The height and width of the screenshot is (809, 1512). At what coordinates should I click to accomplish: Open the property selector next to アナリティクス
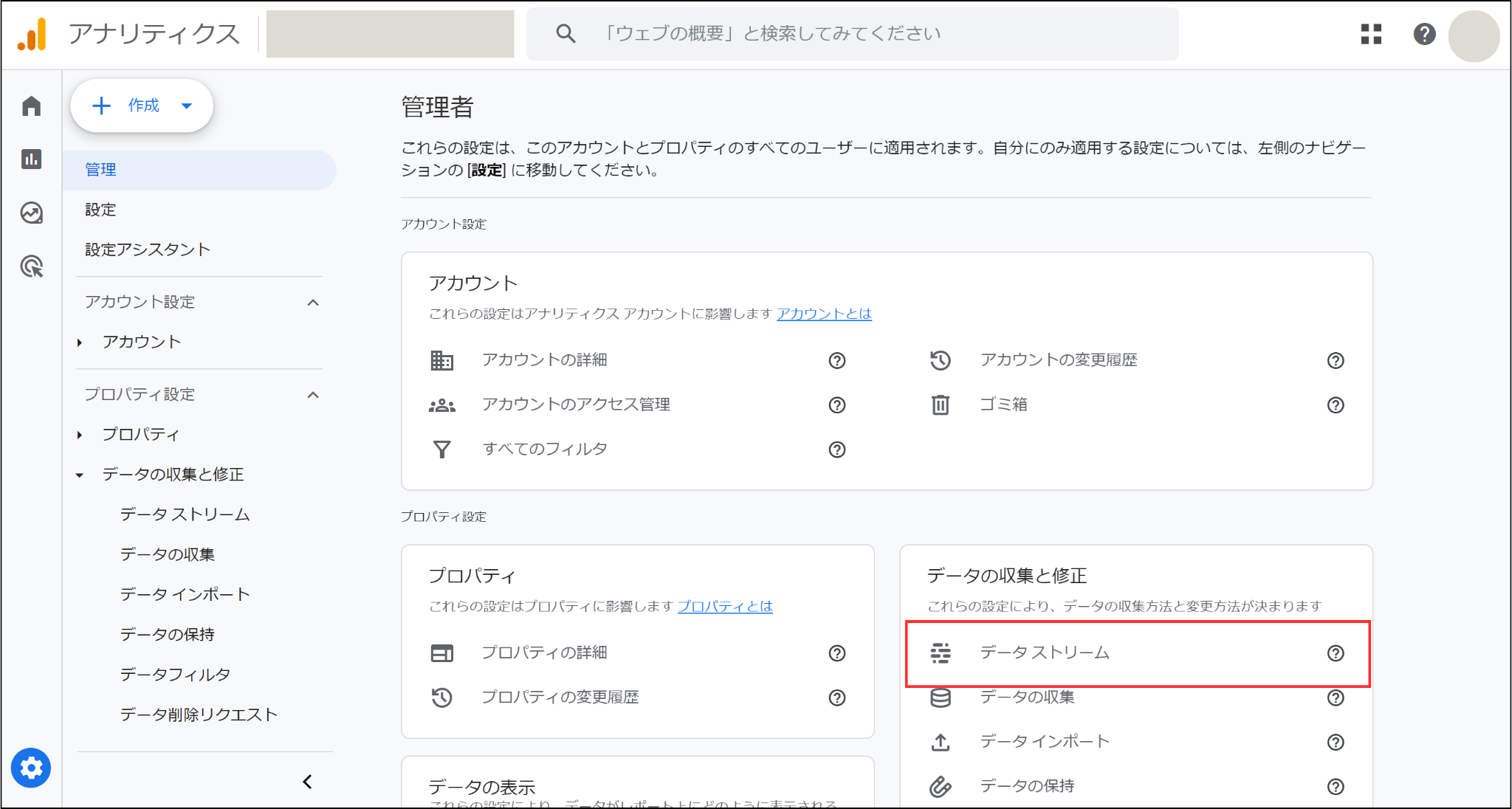point(390,34)
